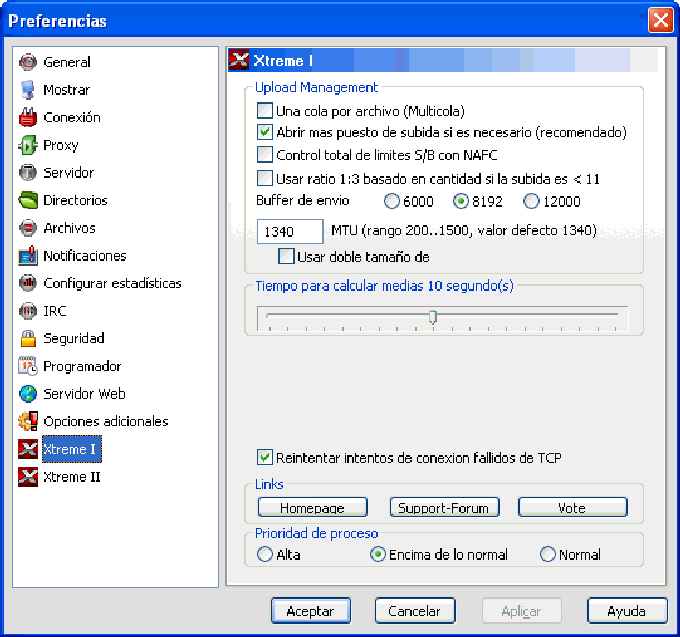The height and width of the screenshot is (637, 680).
Task: Click the Servidor Web globe icon
Action: tap(28, 394)
